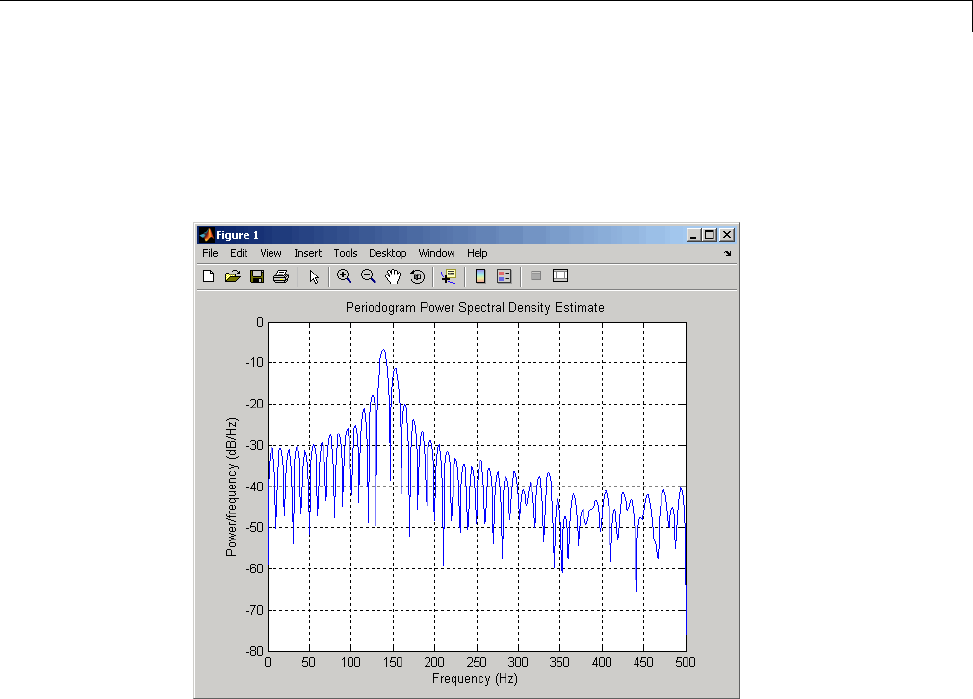Select the Pan hand tool

pyautogui.click(x=393, y=276)
